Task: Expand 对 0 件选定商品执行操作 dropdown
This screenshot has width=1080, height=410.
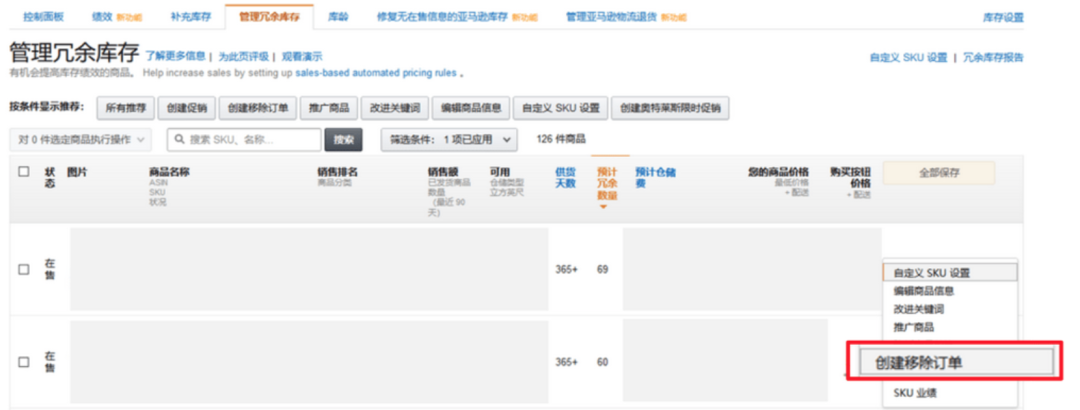Action: [81, 140]
